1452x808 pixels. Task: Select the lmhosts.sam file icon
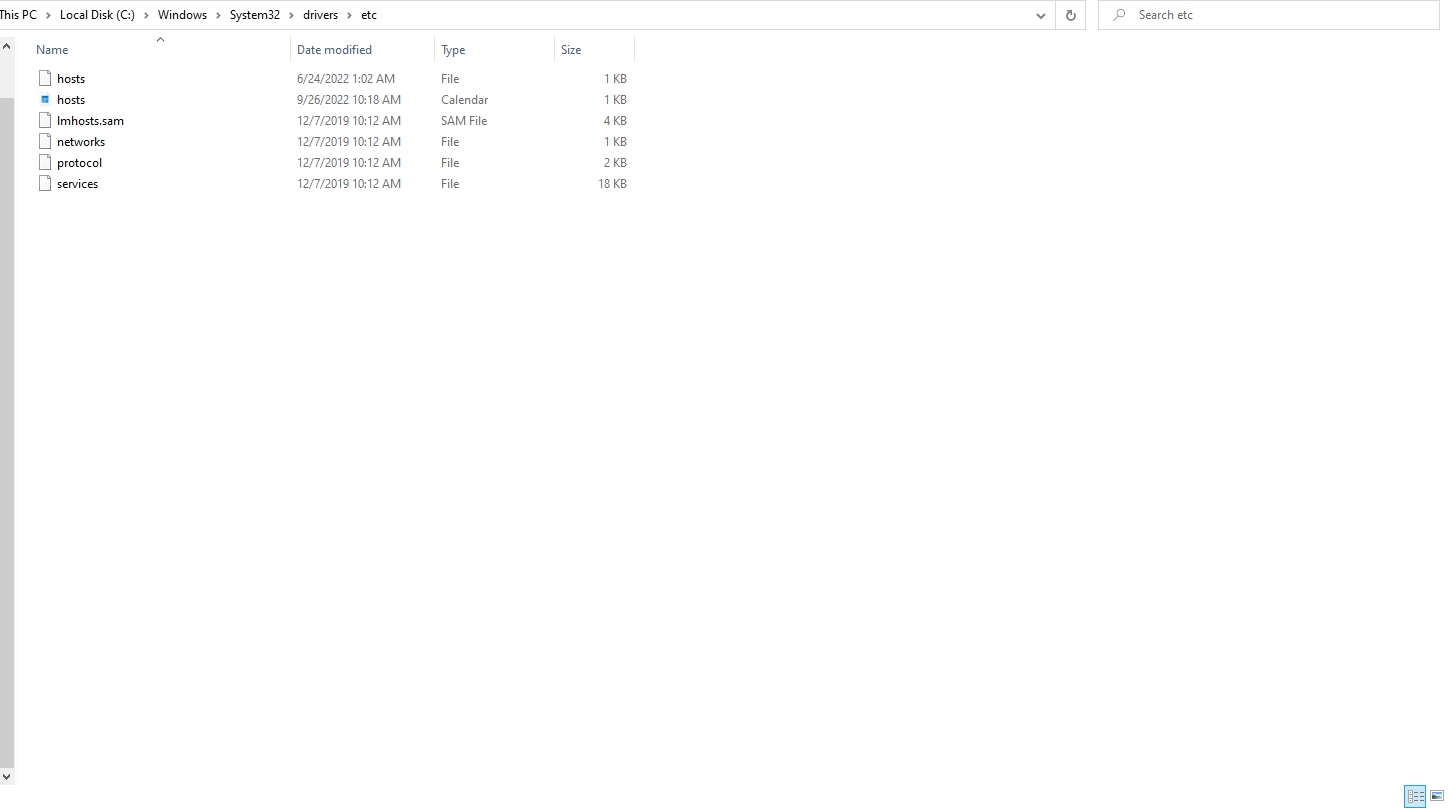click(45, 121)
